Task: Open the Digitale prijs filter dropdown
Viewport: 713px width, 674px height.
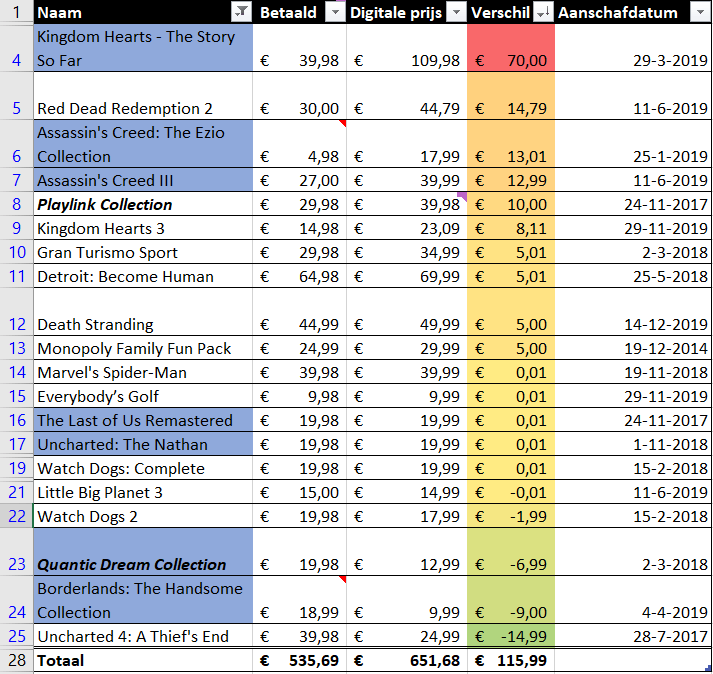Action: click(x=456, y=12)
